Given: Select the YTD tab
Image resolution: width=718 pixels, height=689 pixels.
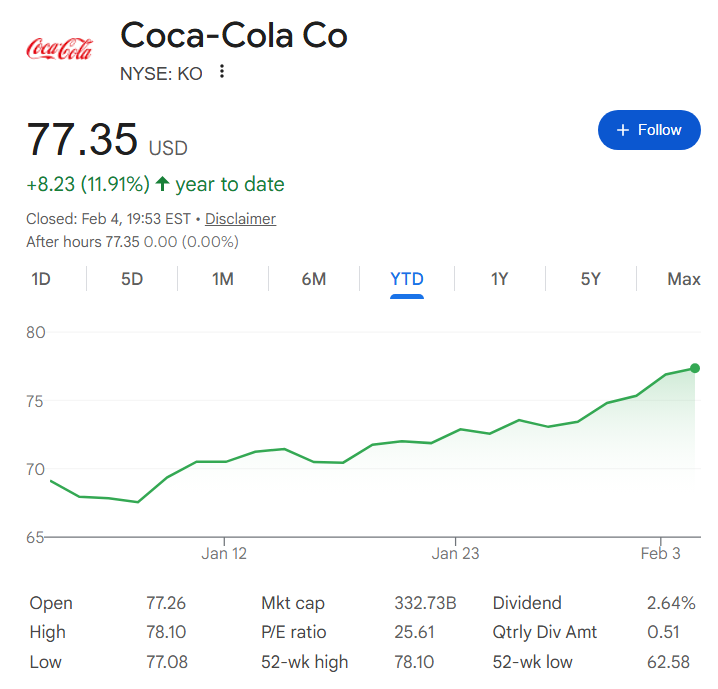Looking at the screenshot, I should [x=407, y=279].
